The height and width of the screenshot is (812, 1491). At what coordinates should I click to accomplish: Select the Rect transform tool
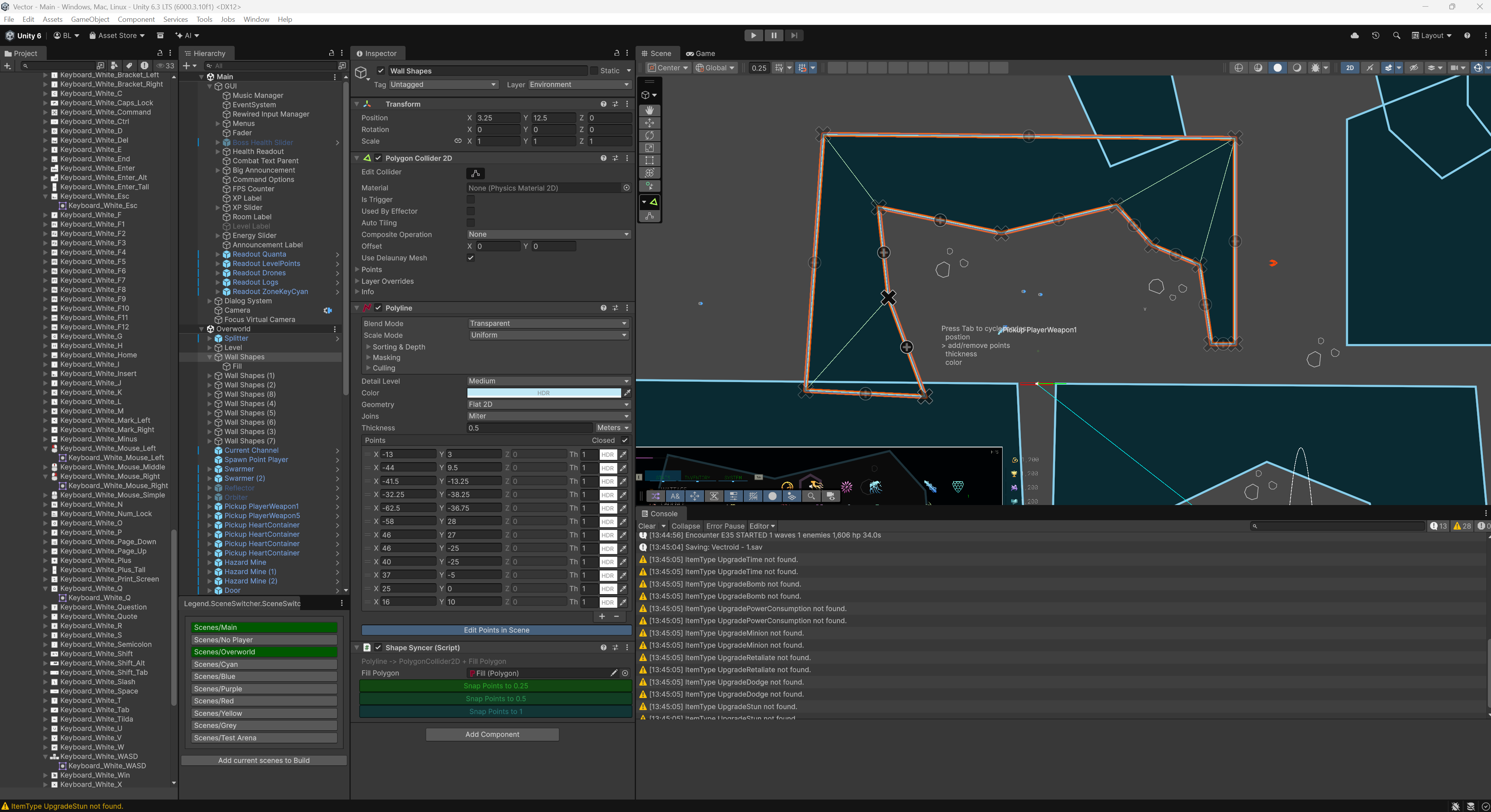pyautogui.click(x=650, y=160)
